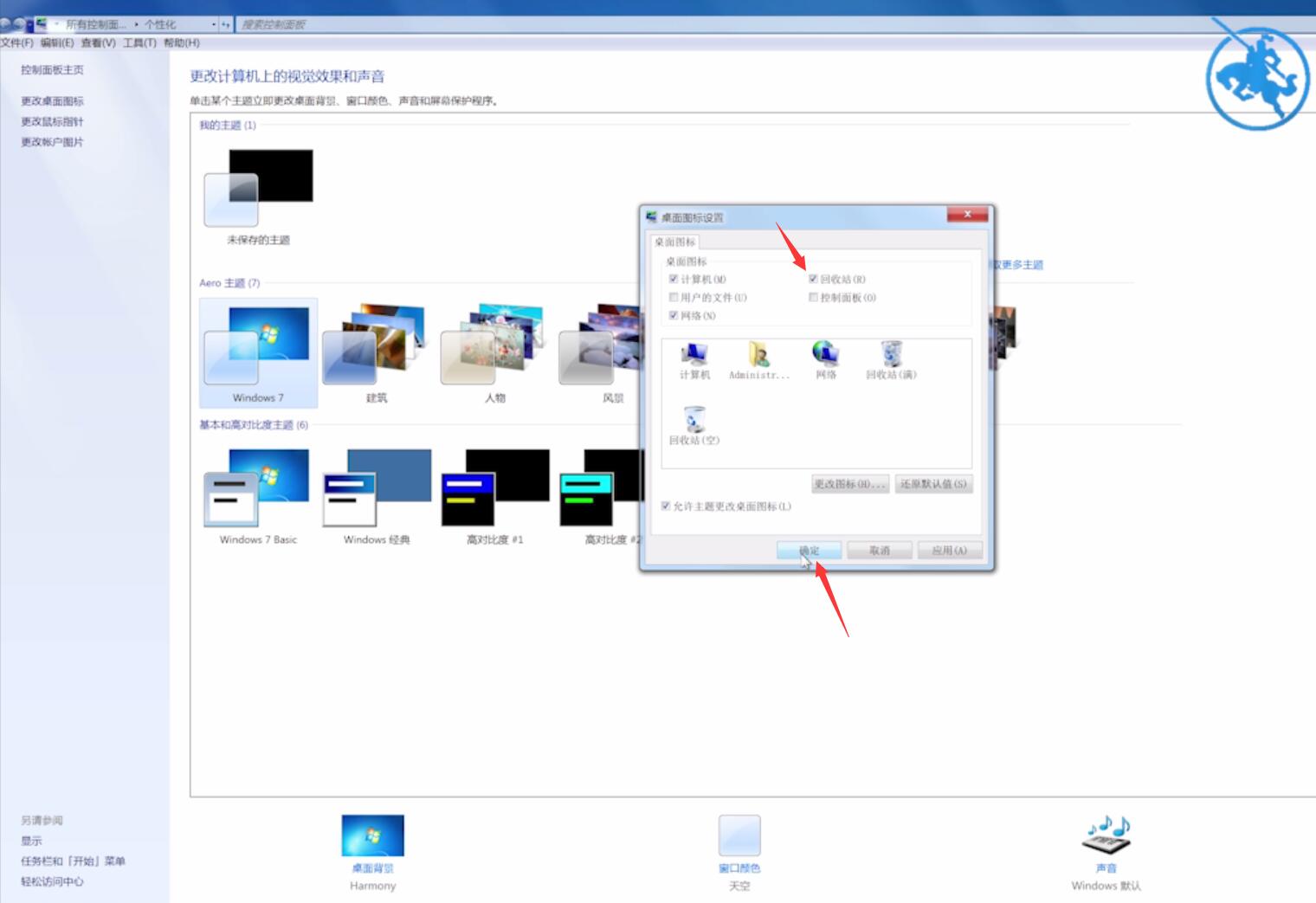
Task: Apply the Windows 7 Basic theme
Action: click(258, 496)
